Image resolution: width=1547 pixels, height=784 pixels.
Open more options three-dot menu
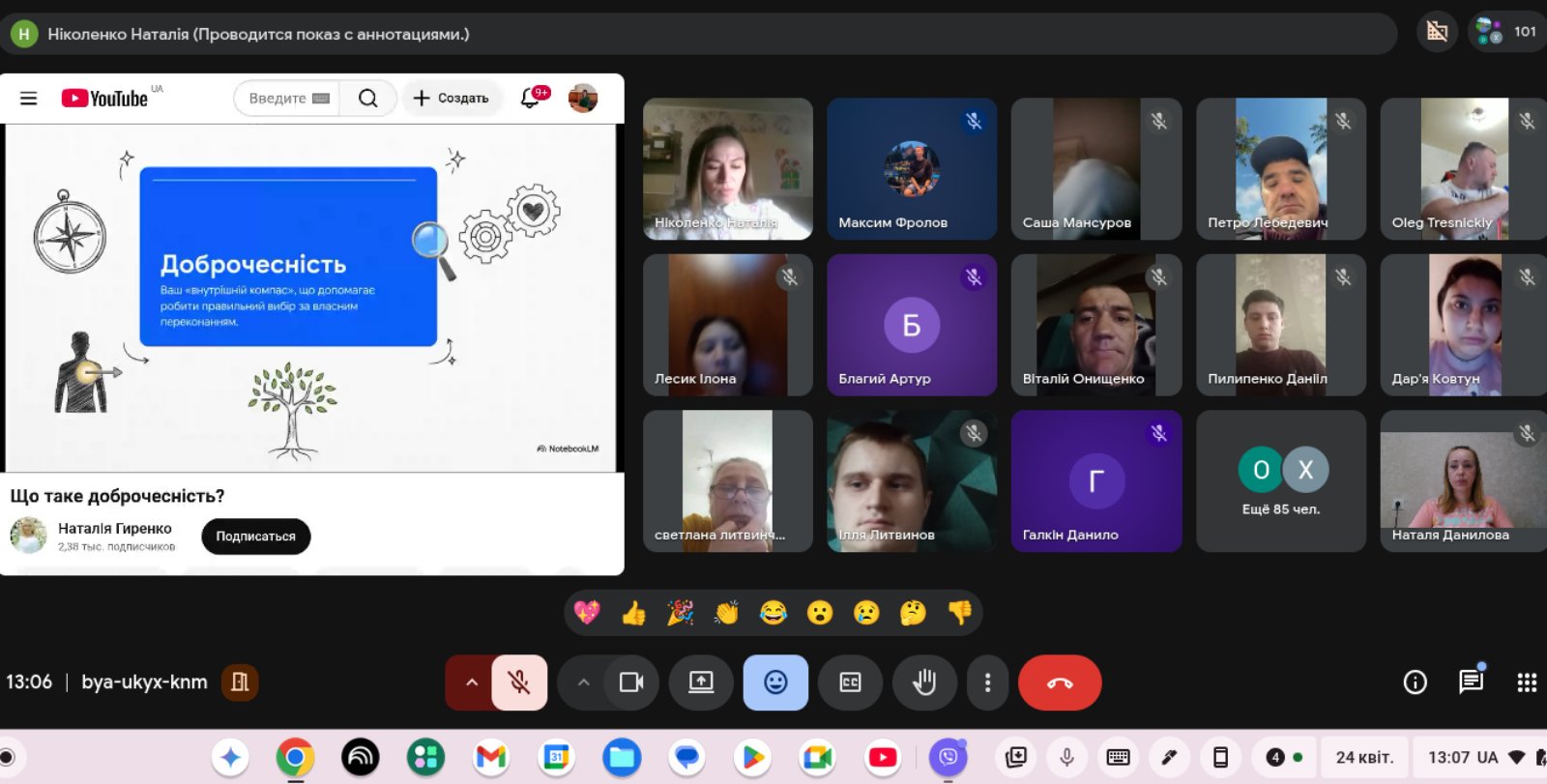tap(987, 682)
